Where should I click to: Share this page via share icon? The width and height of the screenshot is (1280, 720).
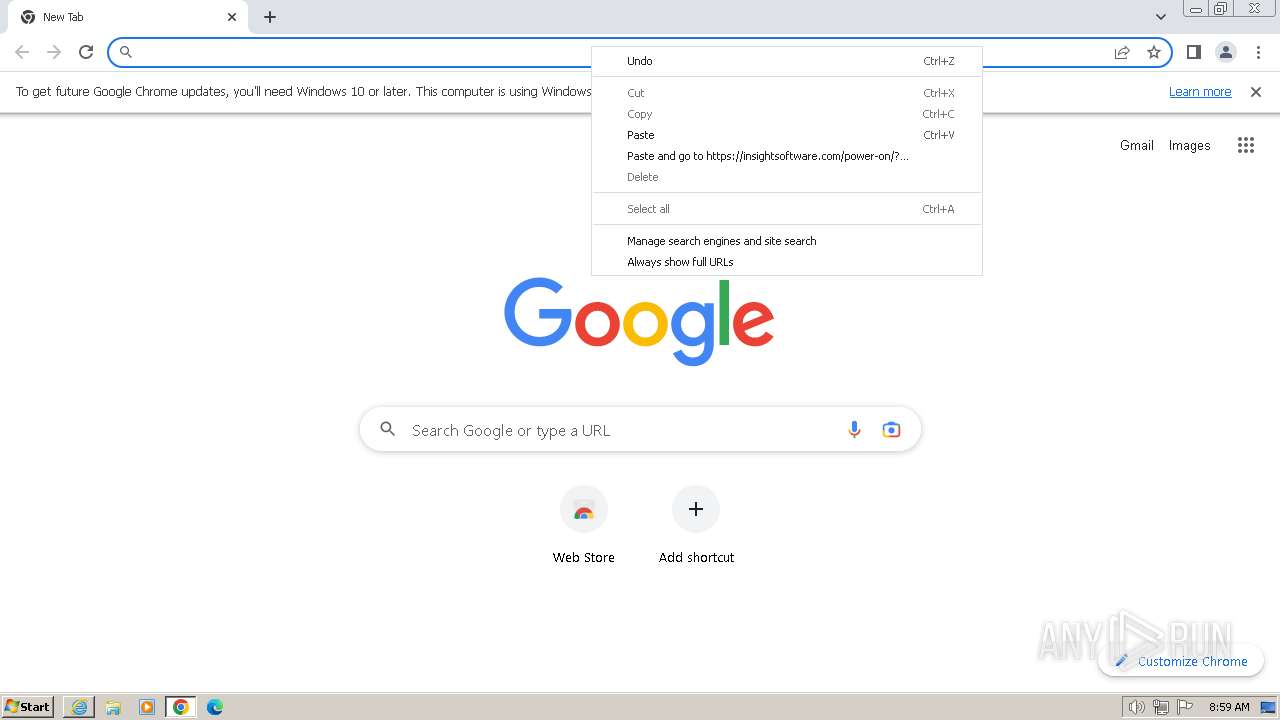(1122, 52)
